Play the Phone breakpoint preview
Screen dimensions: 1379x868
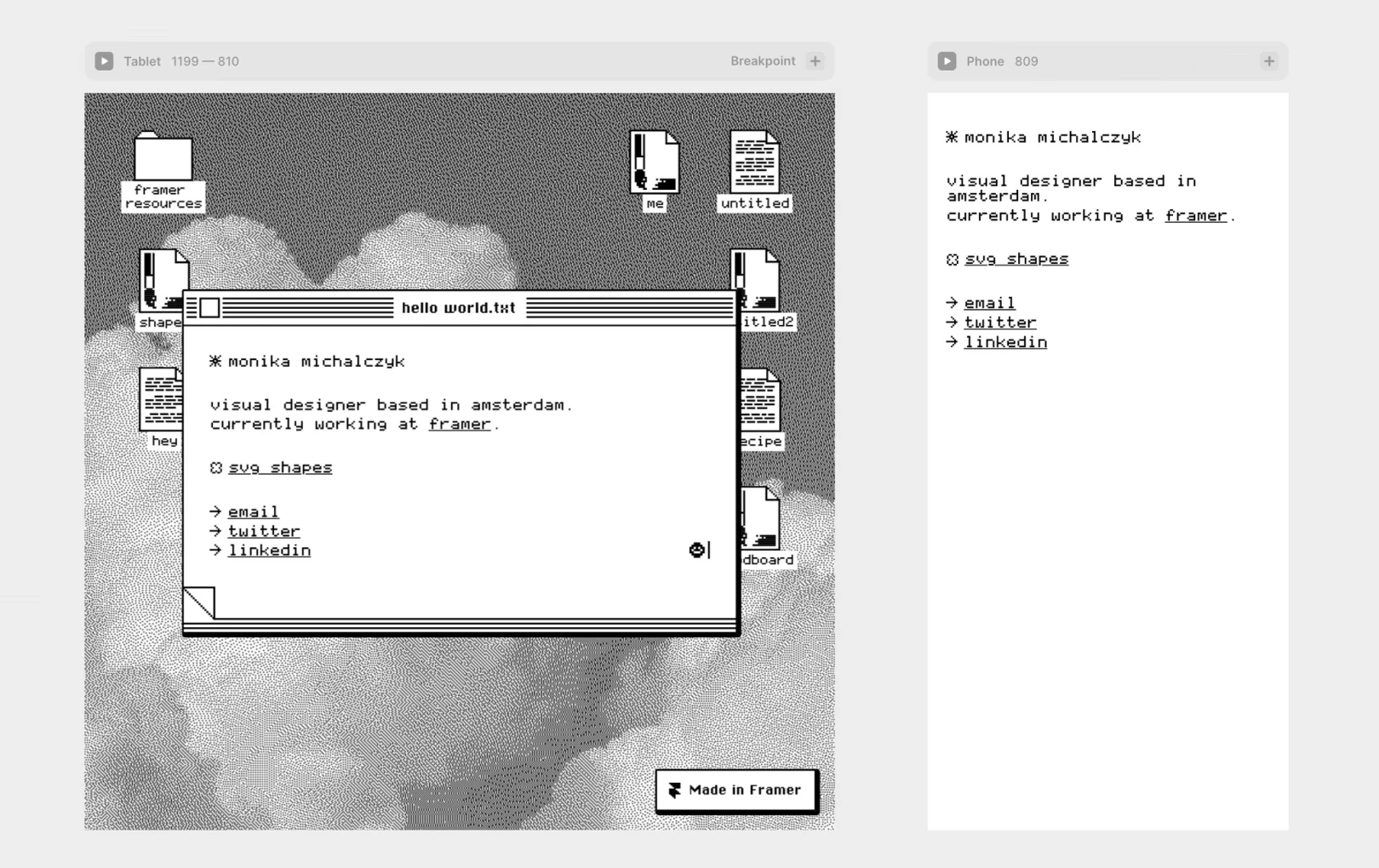coord(947,61)
